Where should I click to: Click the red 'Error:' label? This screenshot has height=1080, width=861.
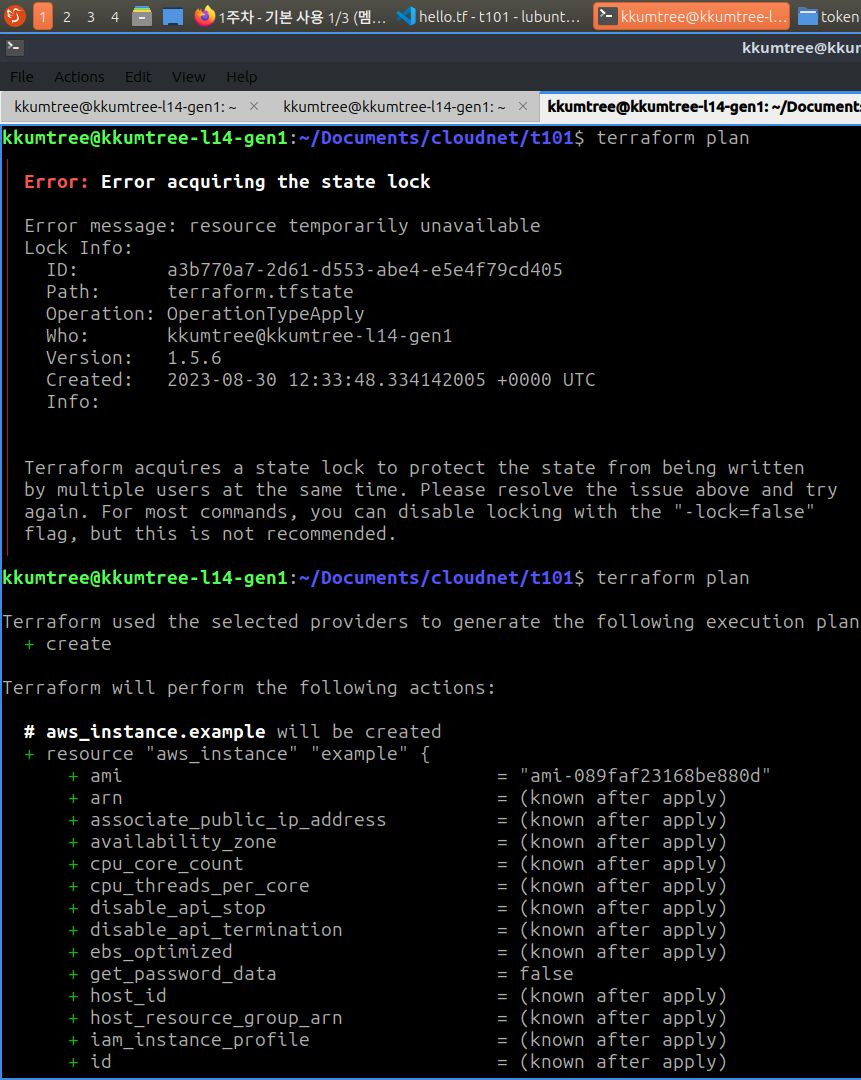point(56,182)
